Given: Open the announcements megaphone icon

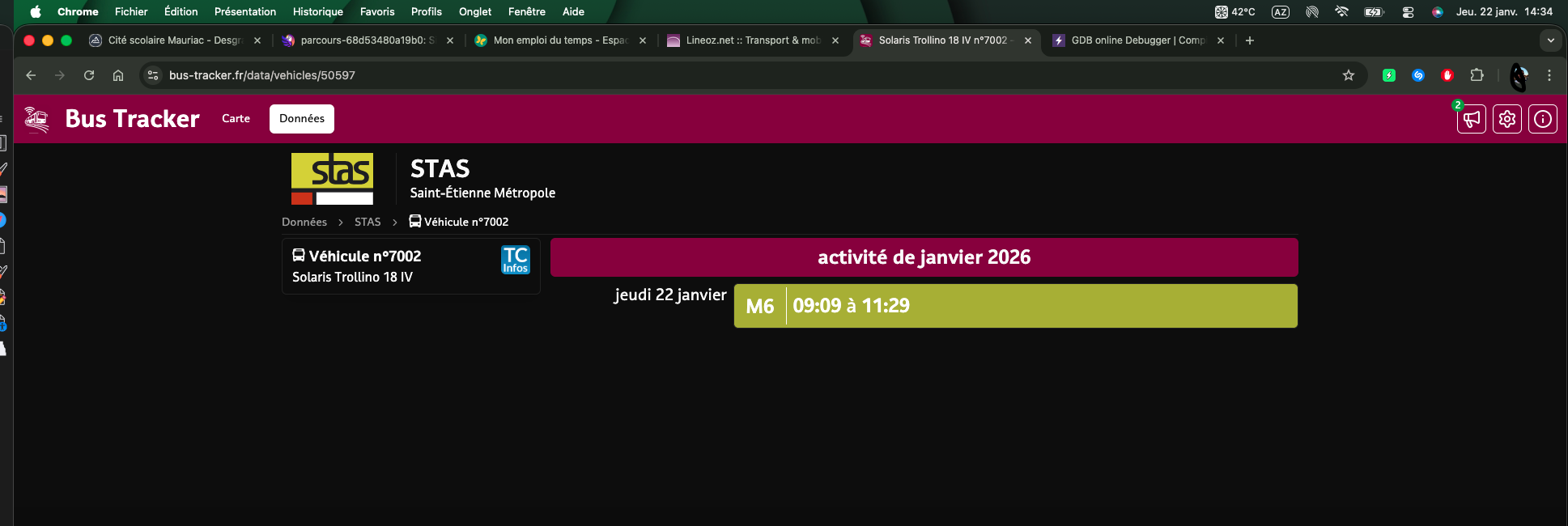Looking at the screenshot, I should point(1471,119).
